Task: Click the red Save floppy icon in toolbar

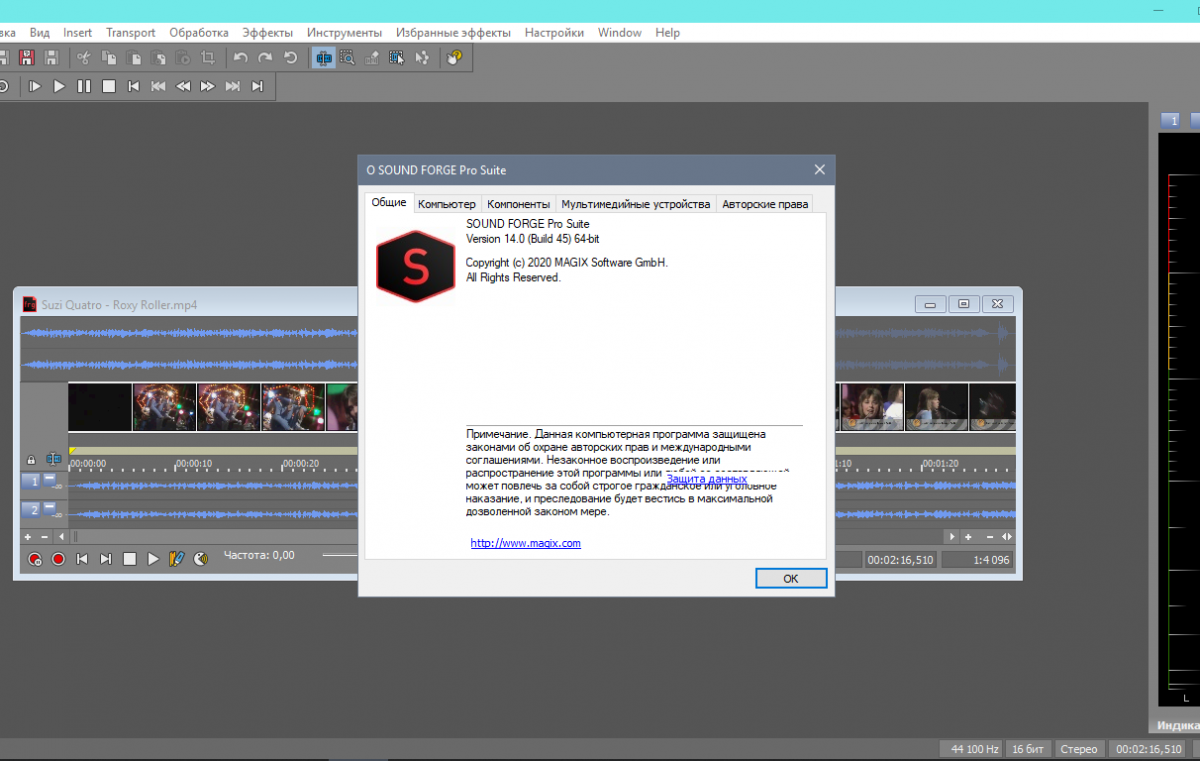Action: tap(27, 58)
